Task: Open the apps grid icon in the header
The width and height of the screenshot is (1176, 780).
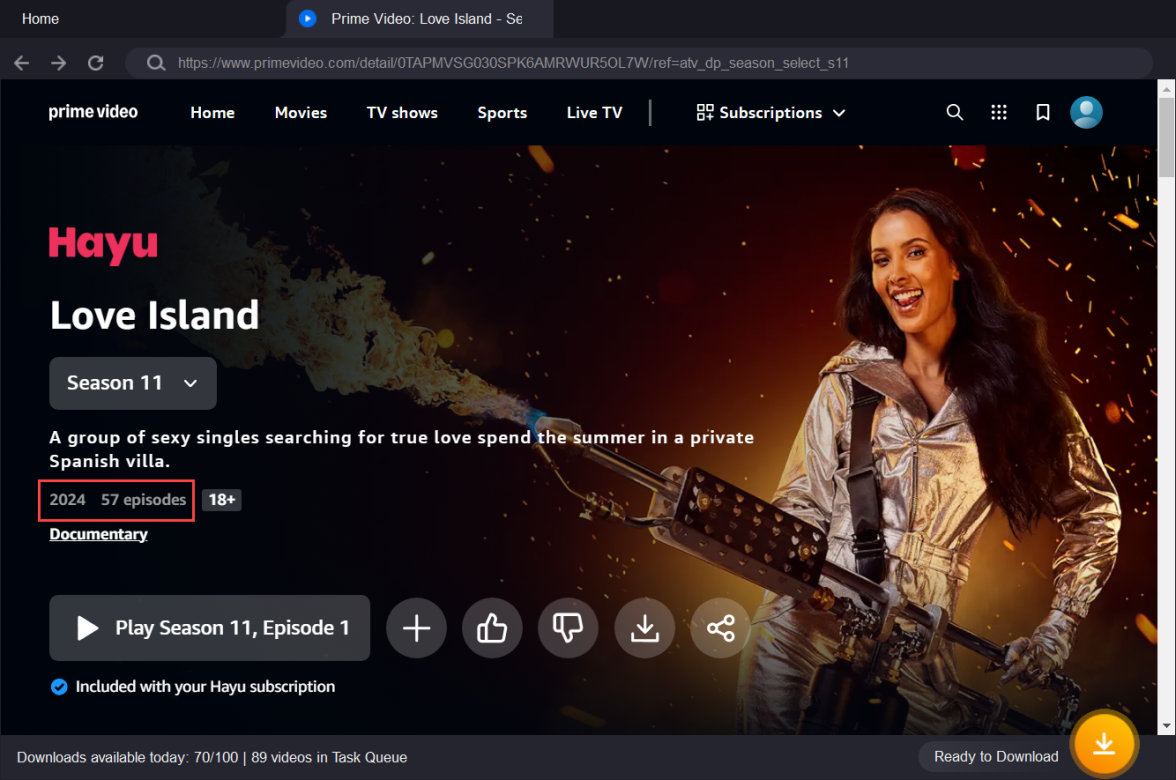Action: [x=998, y=112]
